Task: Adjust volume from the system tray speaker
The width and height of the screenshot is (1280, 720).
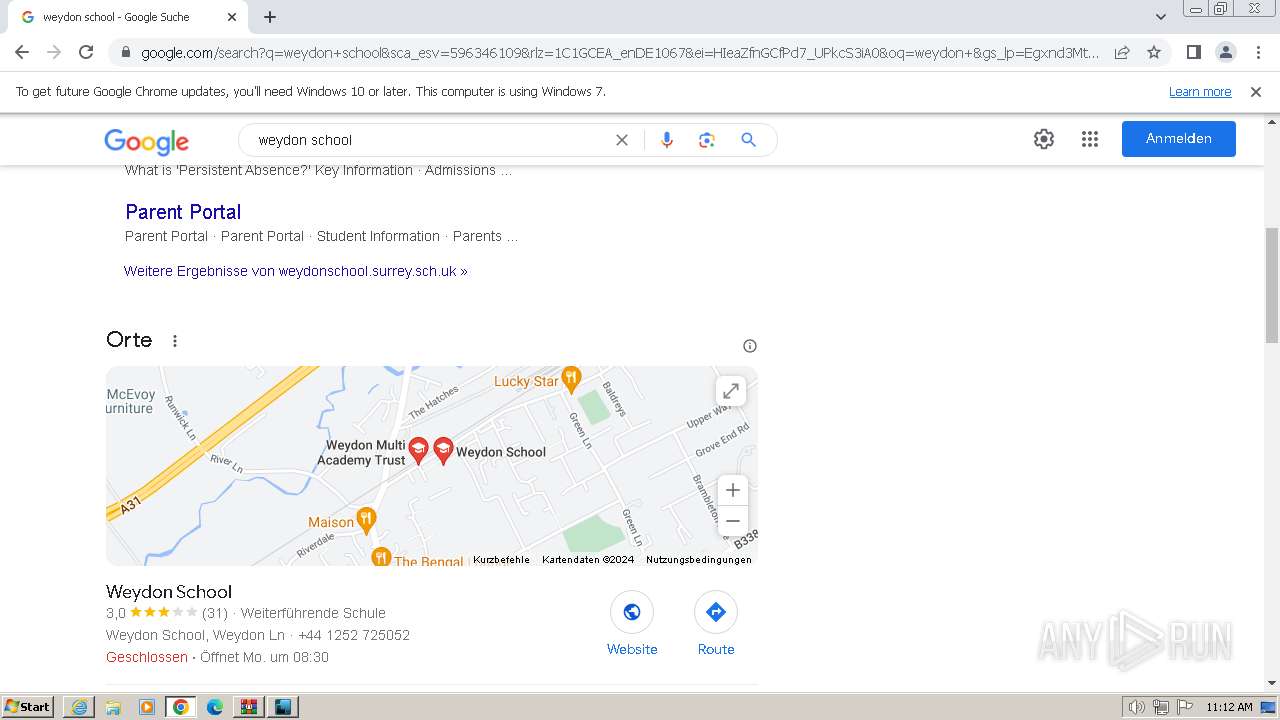Action: [1136, 707]
